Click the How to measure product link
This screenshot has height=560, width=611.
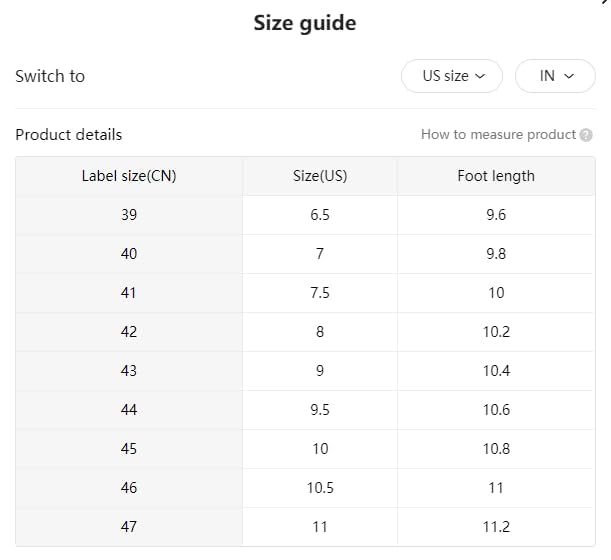pos(498,135)
